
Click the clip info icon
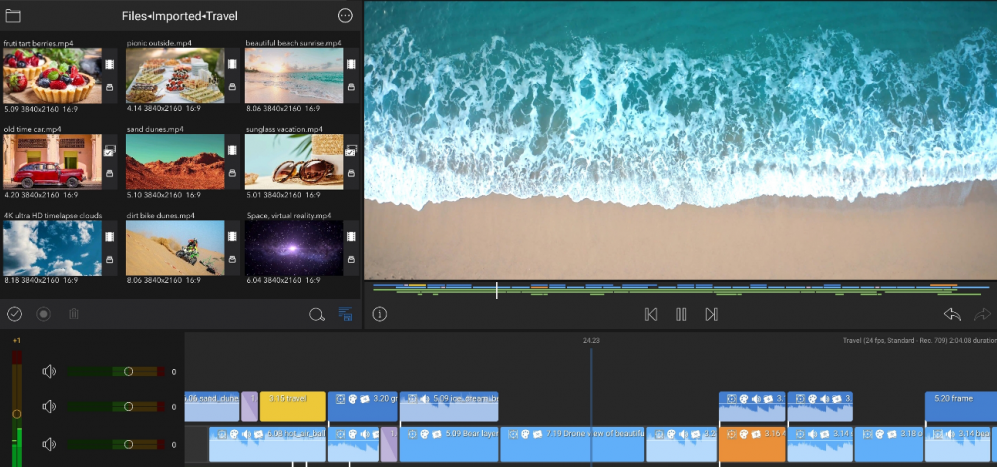[x=380, y=314]
